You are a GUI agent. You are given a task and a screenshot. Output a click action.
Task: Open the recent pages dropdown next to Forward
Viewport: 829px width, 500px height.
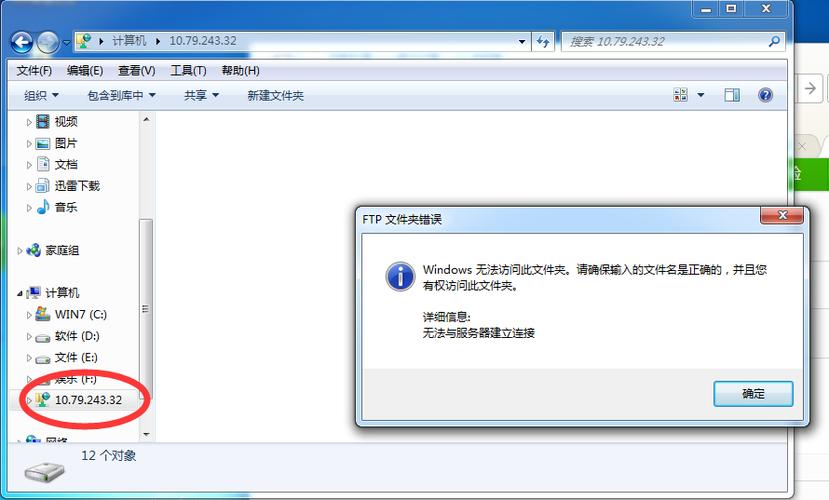(x=67, y=42)
